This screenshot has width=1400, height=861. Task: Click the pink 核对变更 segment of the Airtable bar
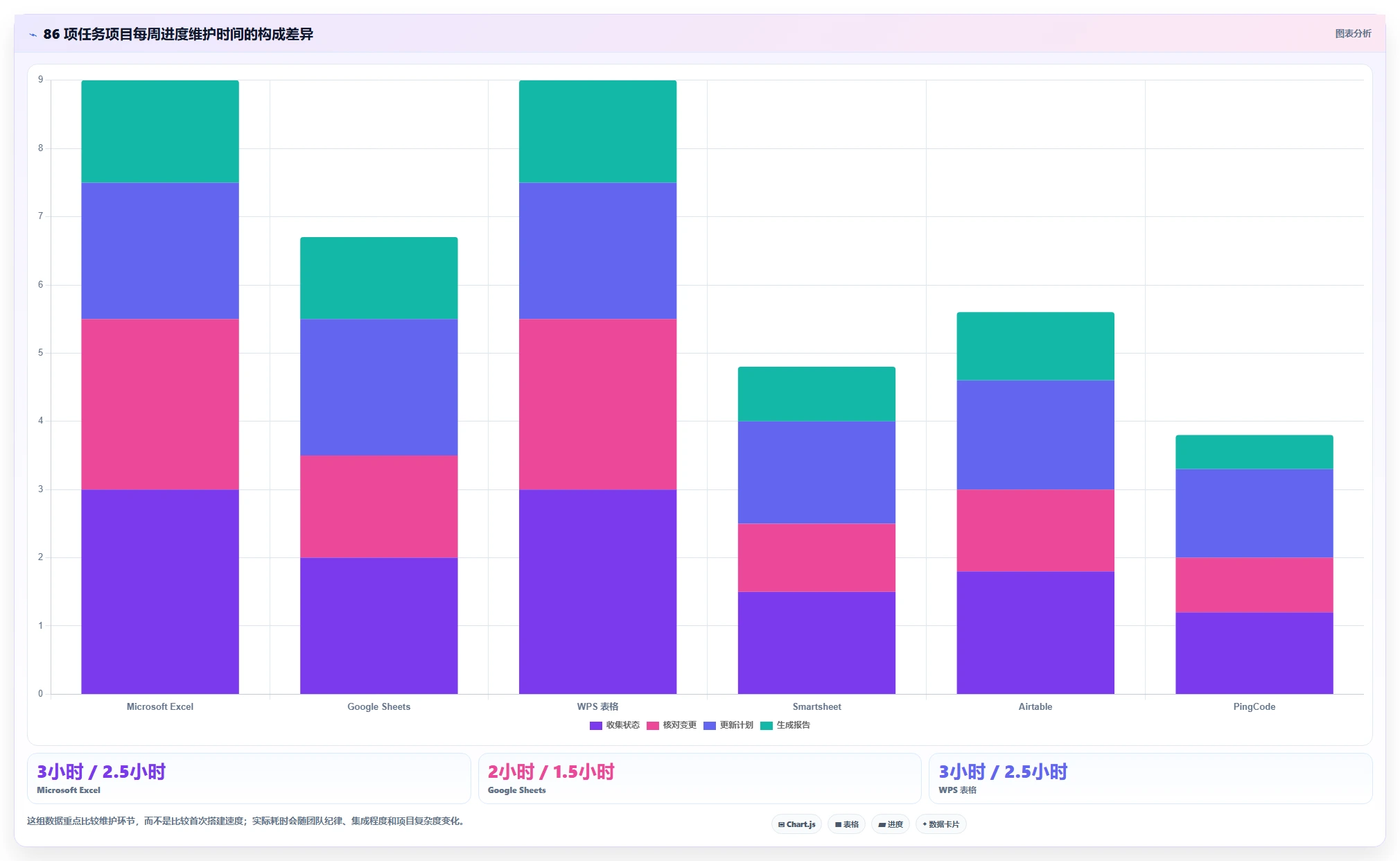click(x=1035, y=530)
